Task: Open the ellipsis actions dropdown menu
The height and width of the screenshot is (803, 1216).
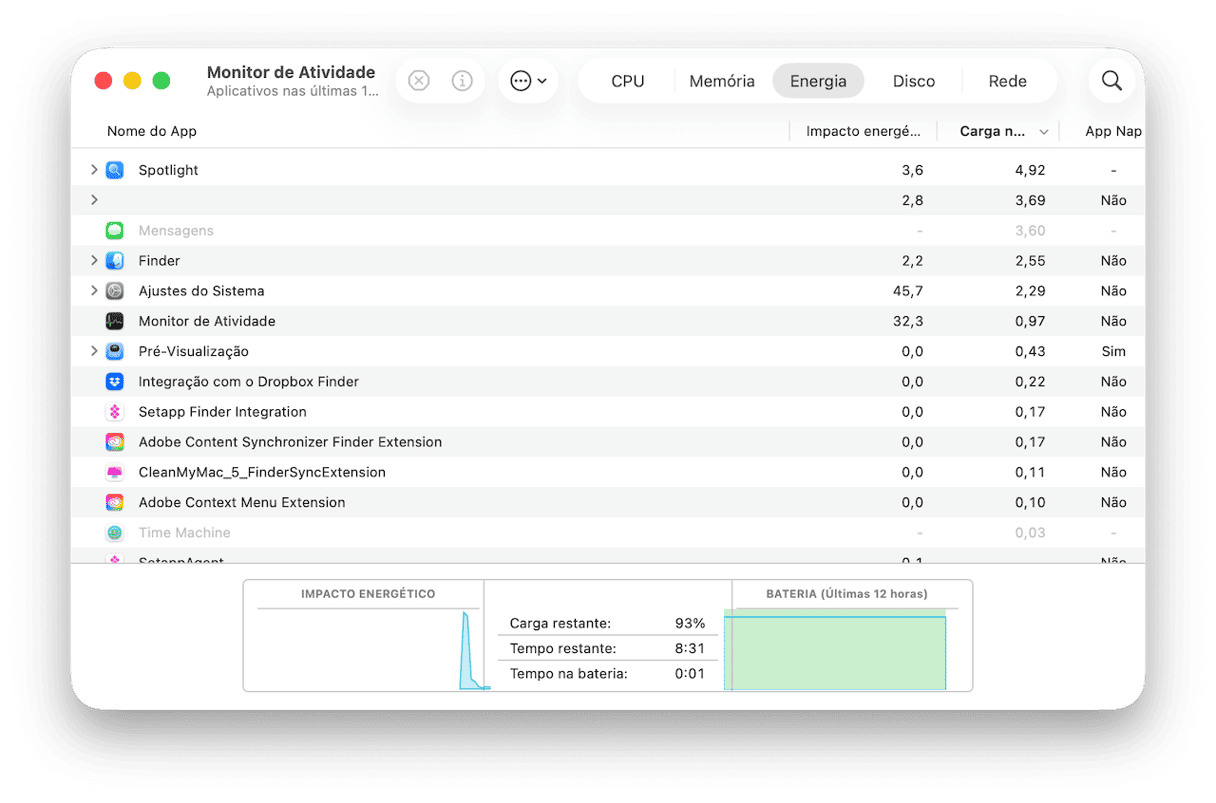Action: (x=528, y=81)
